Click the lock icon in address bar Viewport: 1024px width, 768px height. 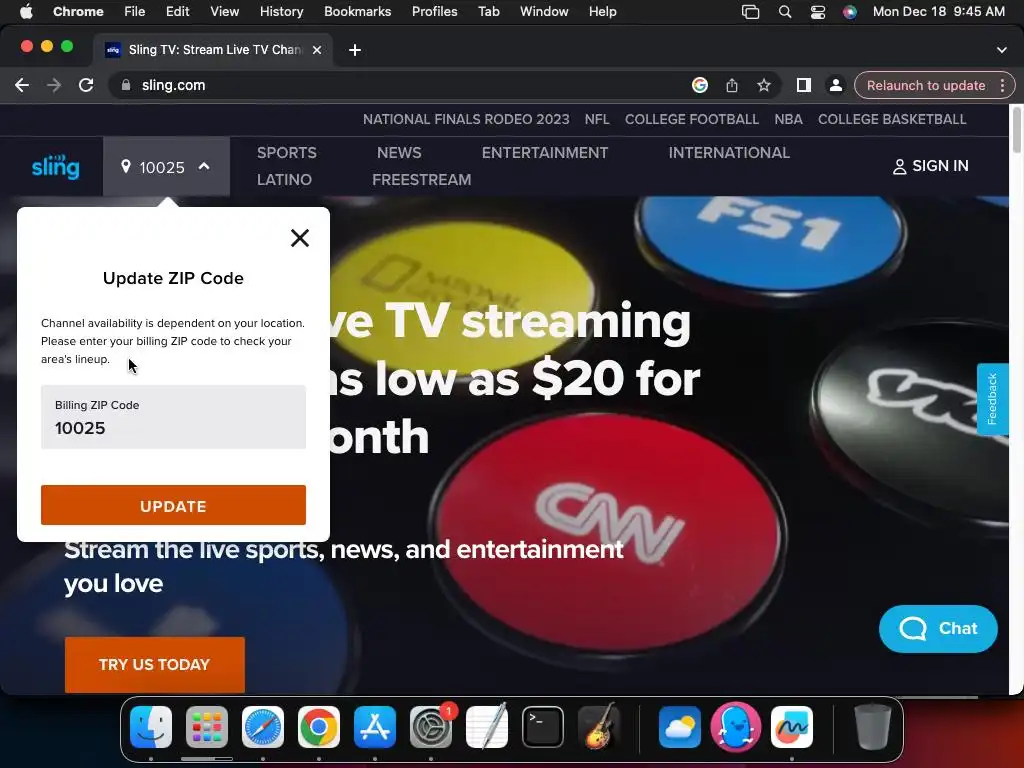[126, 86]
